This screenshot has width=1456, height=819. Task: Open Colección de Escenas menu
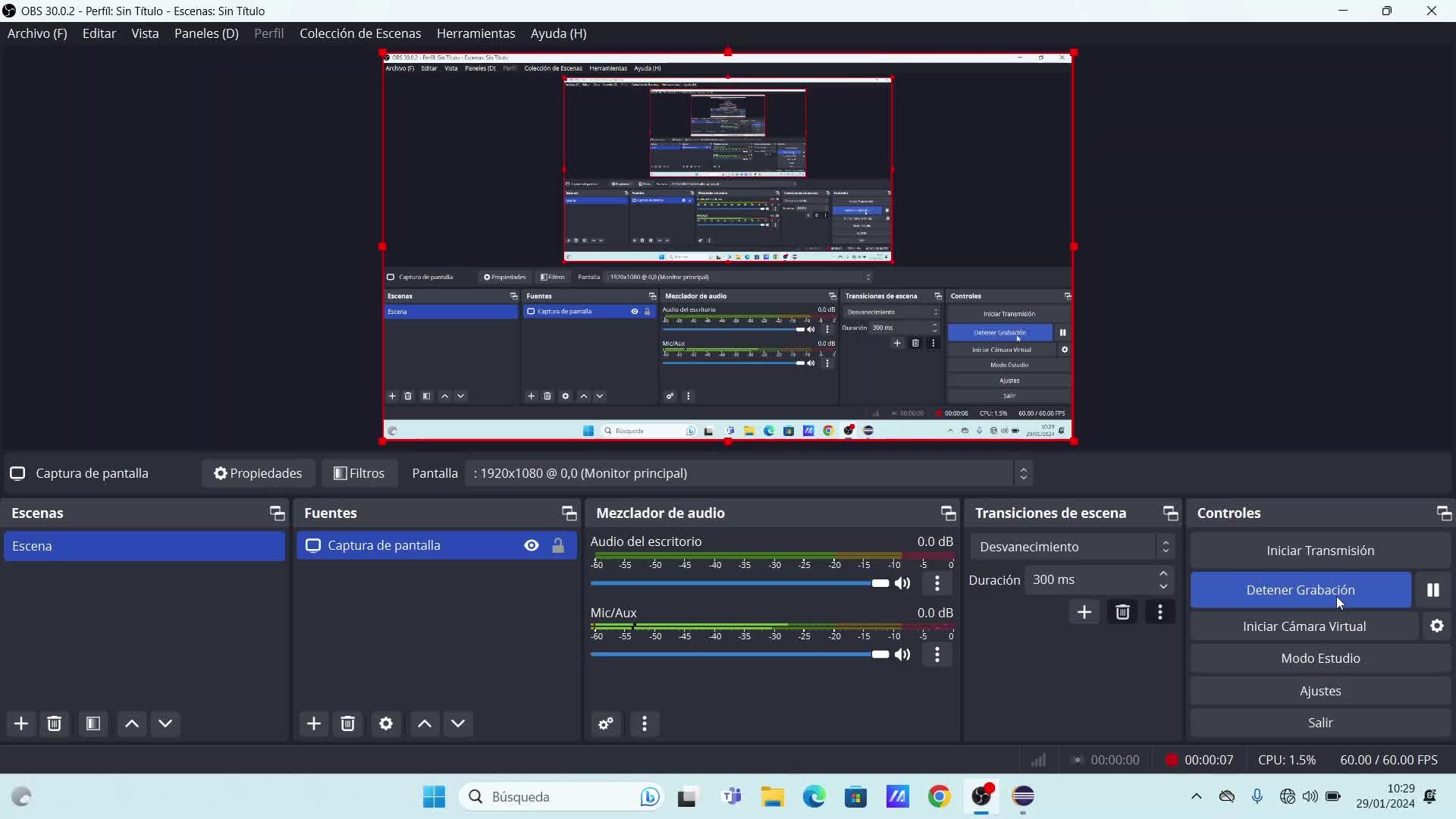click(x=360, y=33)
